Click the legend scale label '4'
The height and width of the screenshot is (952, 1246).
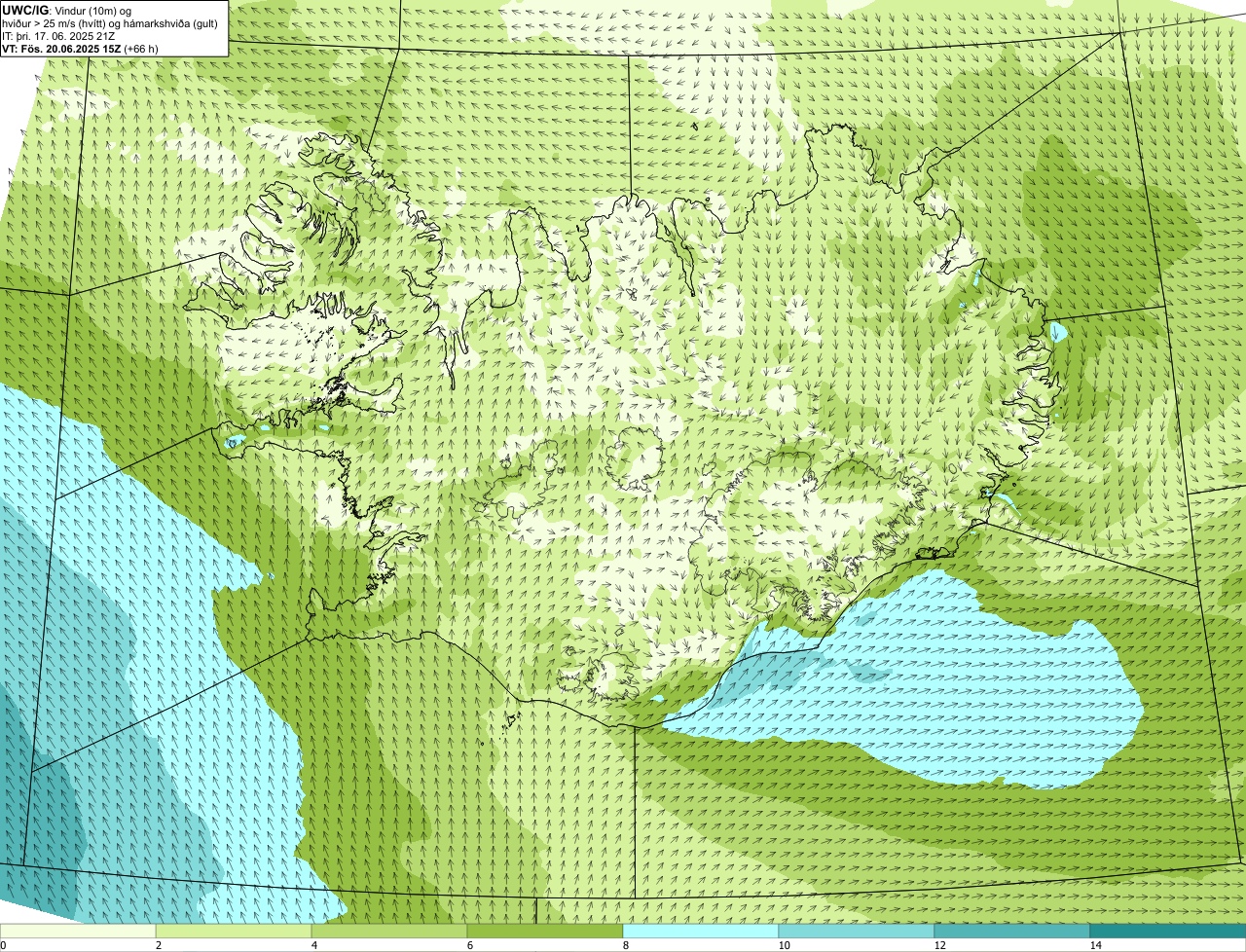tap(313, 945)
